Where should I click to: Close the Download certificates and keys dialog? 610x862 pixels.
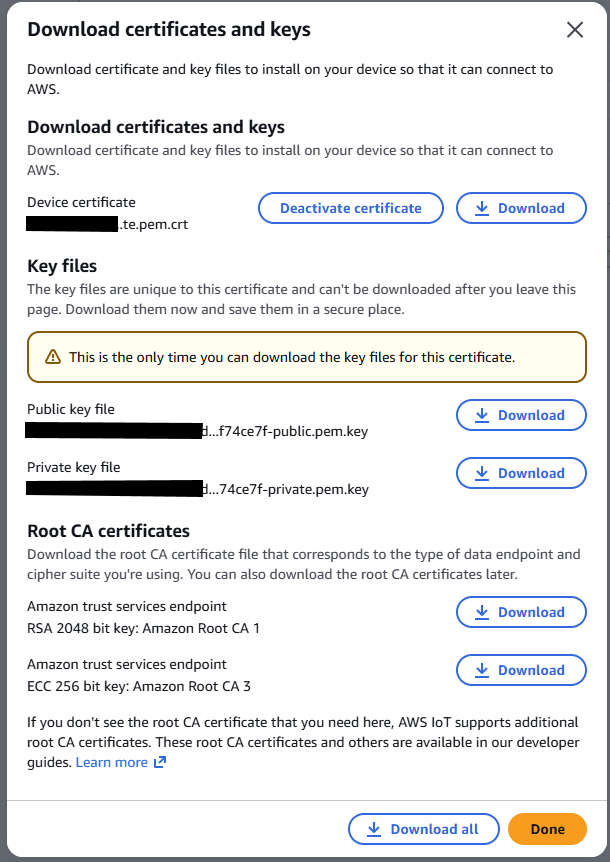click(575, 30)
